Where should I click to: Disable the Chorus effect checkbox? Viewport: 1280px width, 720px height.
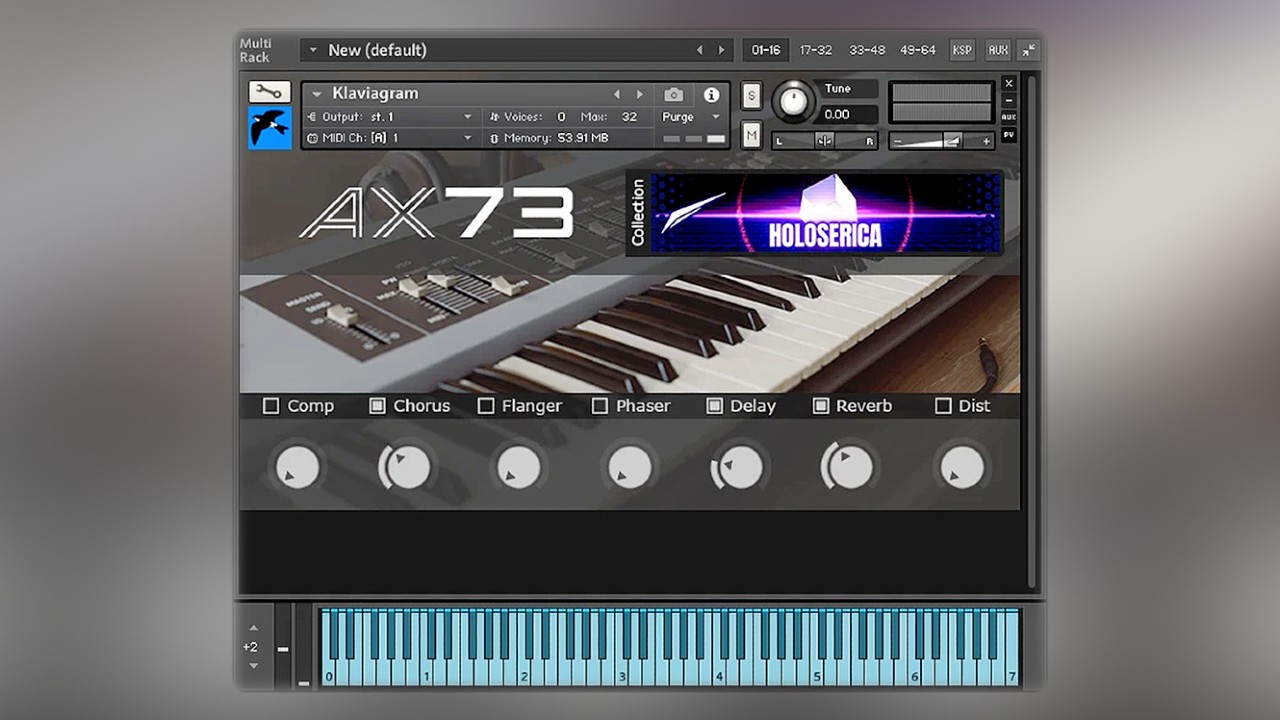[377, 406]
